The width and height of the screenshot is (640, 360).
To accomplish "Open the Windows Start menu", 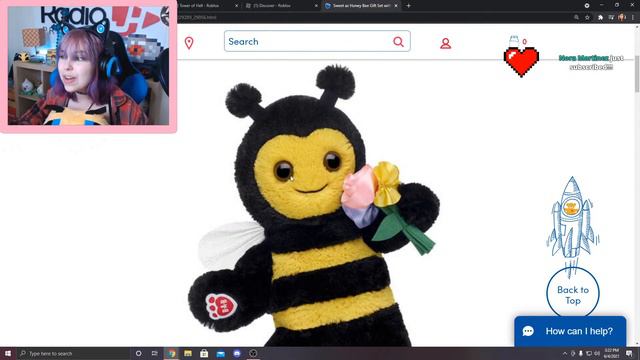I will click(x=7, y=353).
